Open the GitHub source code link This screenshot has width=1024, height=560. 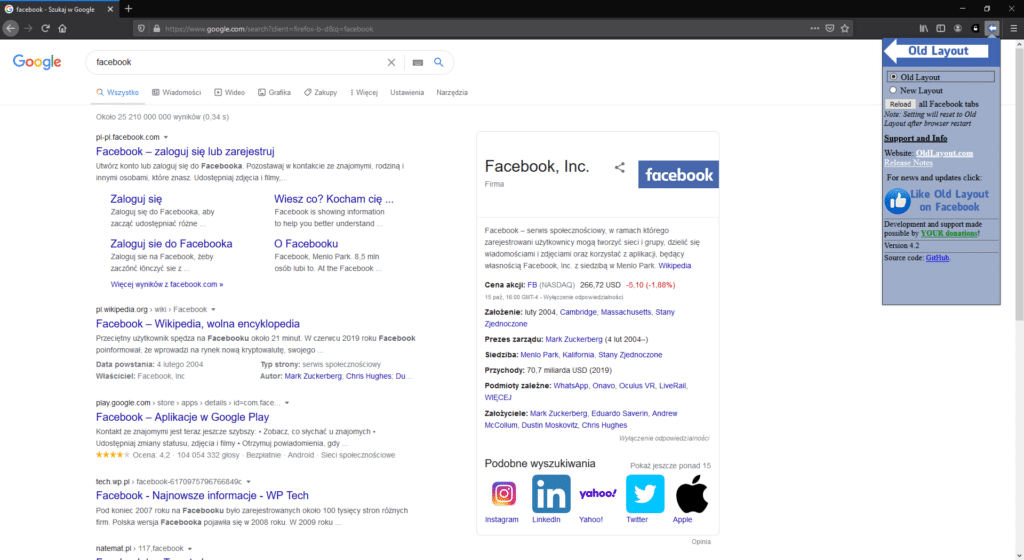937,258
